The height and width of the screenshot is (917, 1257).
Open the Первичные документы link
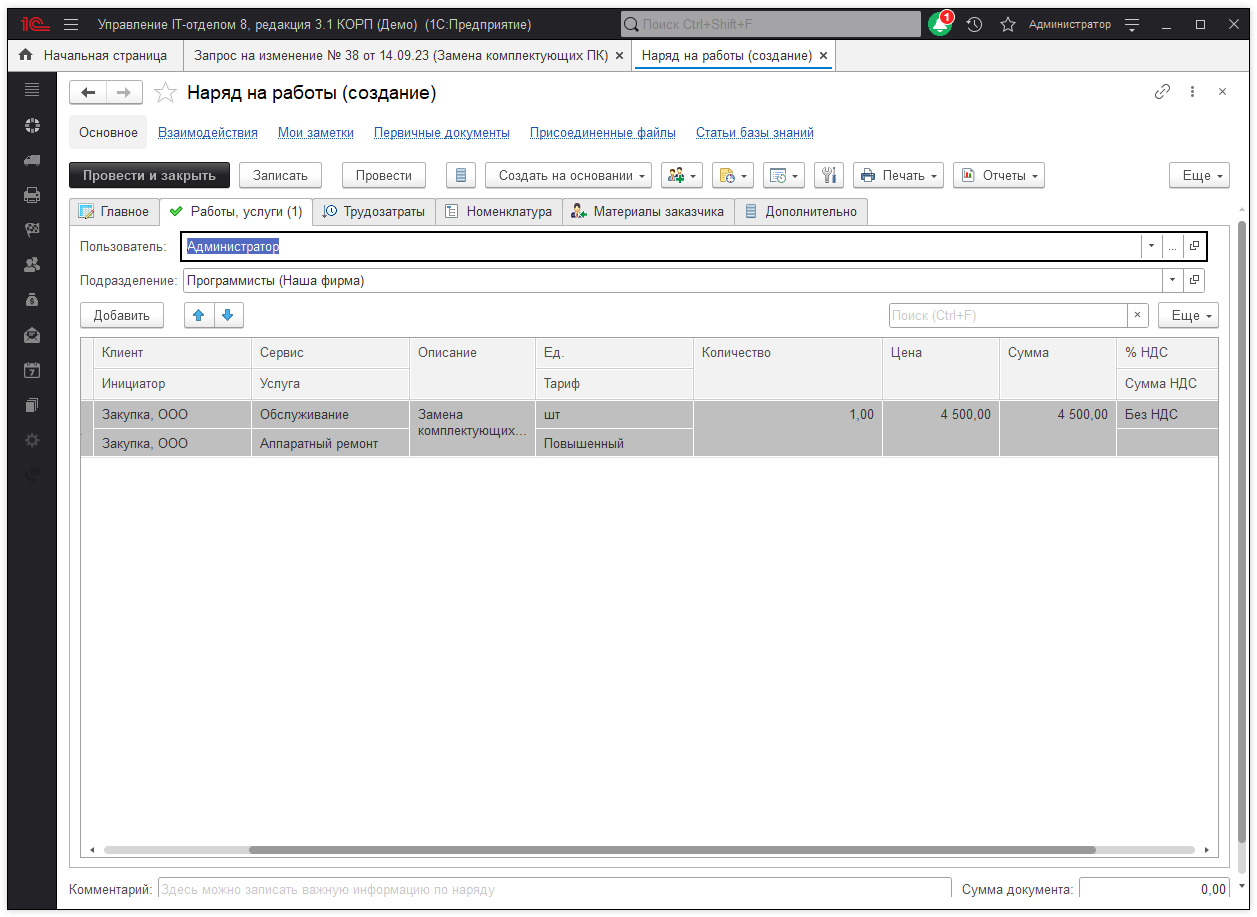(441, 132)
